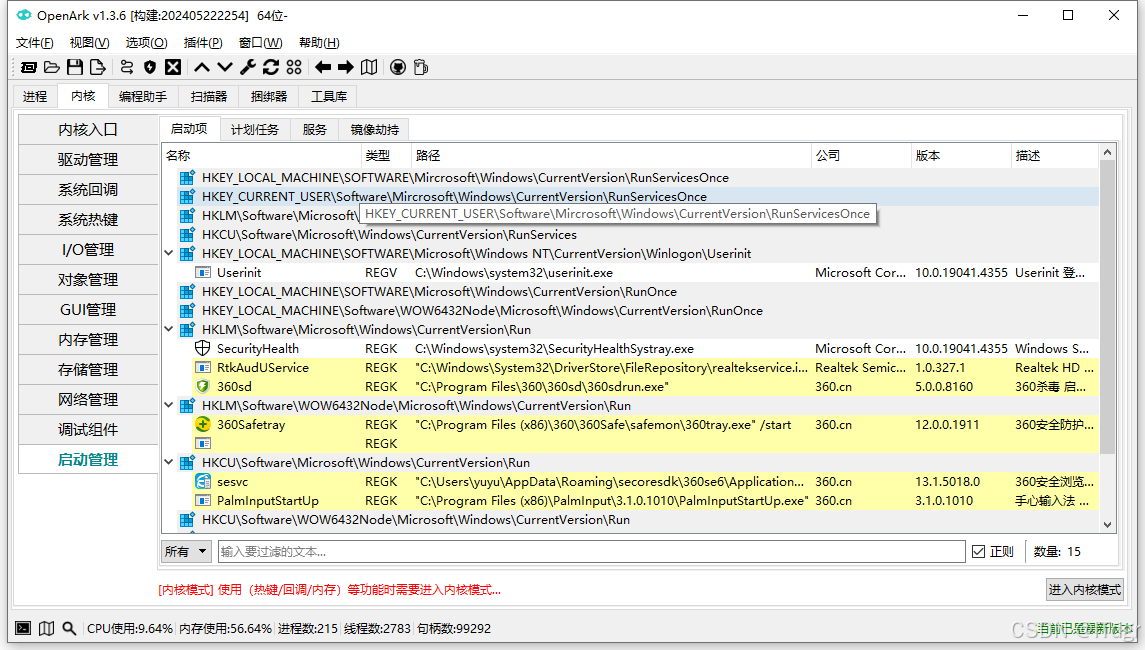Click the scrollbar up arrow
Image resolution: width=1145 pixels, height=650 pixels.
tap(1107, 152)
